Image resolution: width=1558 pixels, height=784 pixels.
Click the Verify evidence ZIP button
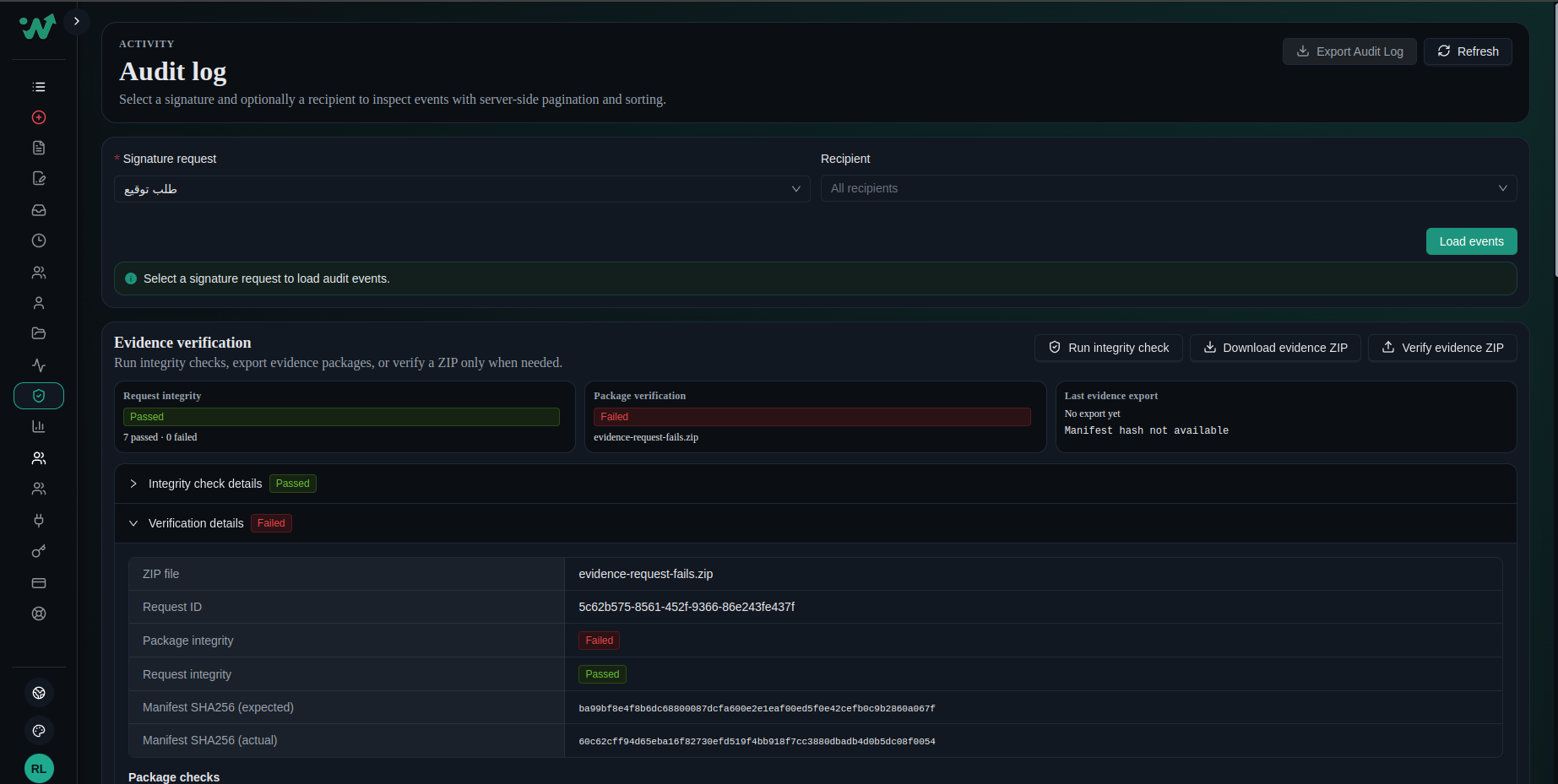coord(1442,348)
